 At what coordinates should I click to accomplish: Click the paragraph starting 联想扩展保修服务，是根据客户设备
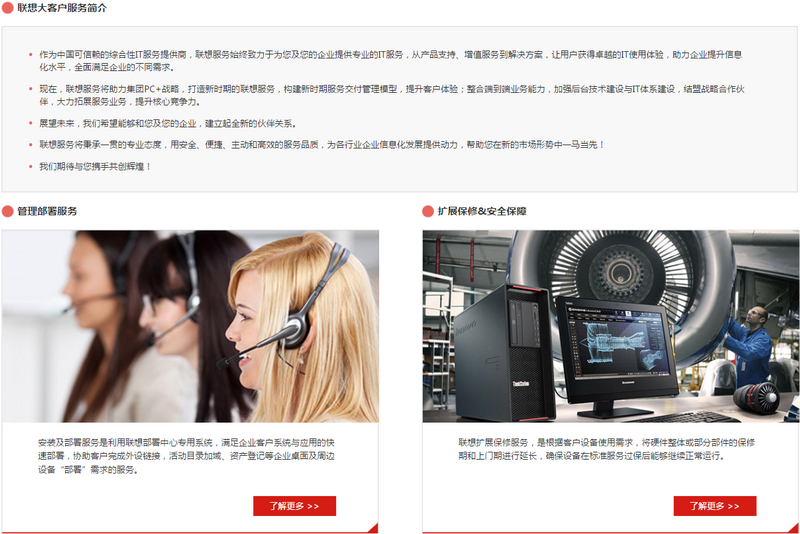pos(606,449)
